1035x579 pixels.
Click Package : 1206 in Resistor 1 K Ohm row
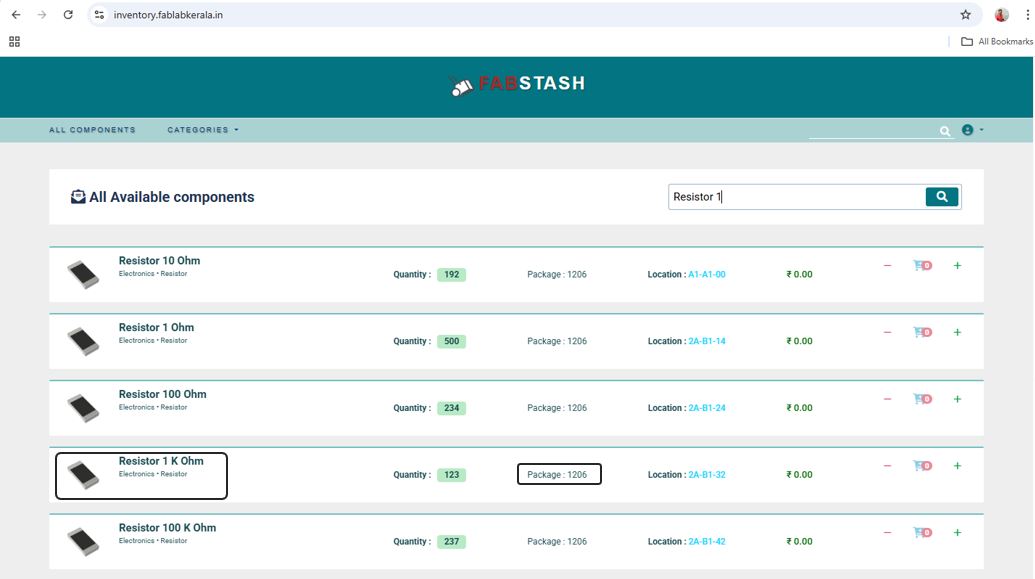click(x=557, y=475)
